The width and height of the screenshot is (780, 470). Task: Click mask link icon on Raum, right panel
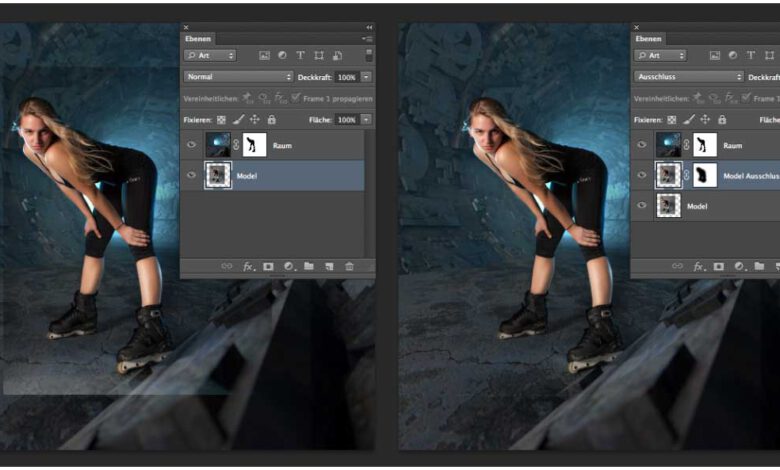pos(686,145)
